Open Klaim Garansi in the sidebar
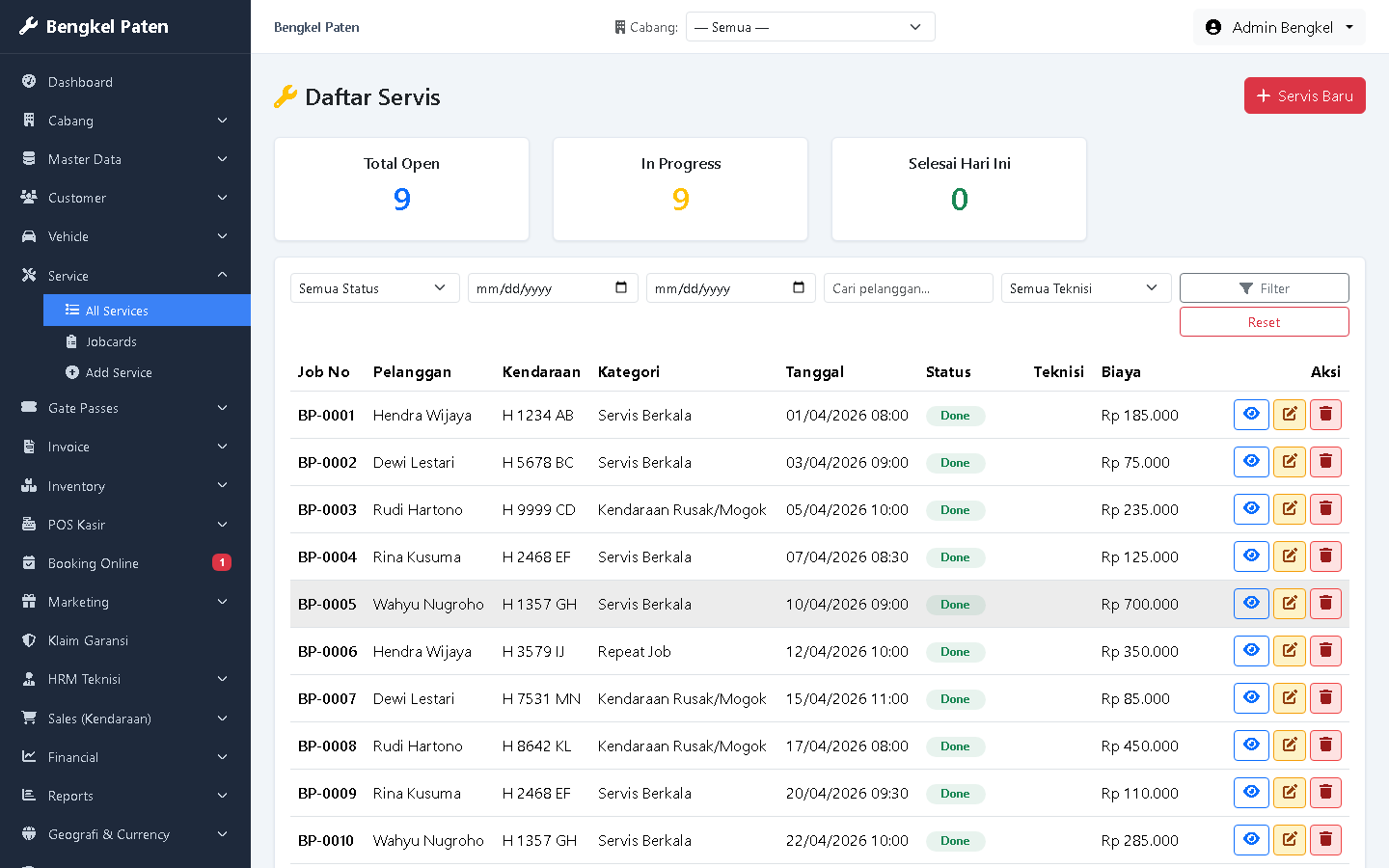Image resolution: width=1389 pixels, height=868 pixels. coord(125,640)
